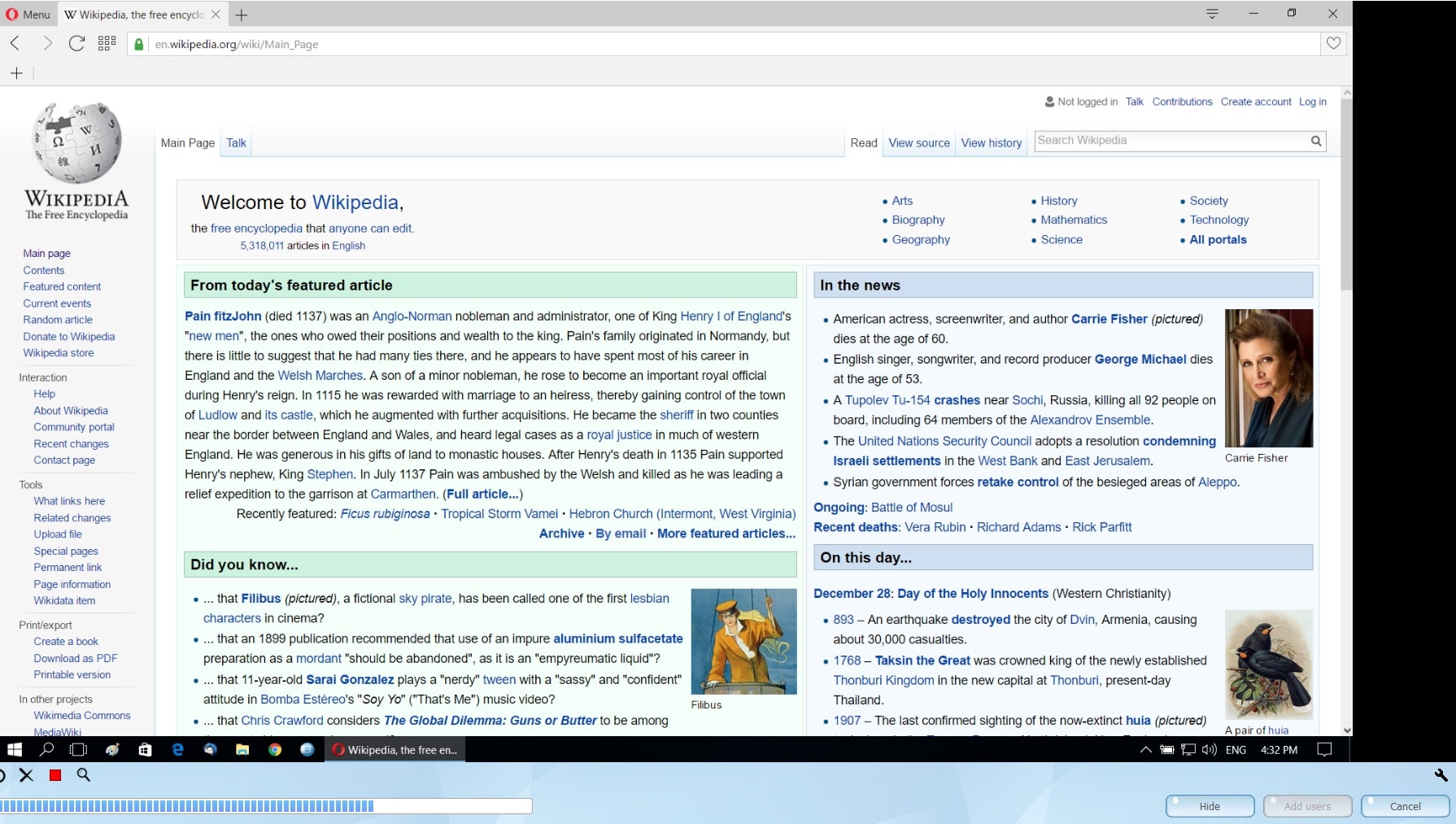Show hidden system tray icons
Viewport: 1456px width, 824px height.
(1145, 750)
